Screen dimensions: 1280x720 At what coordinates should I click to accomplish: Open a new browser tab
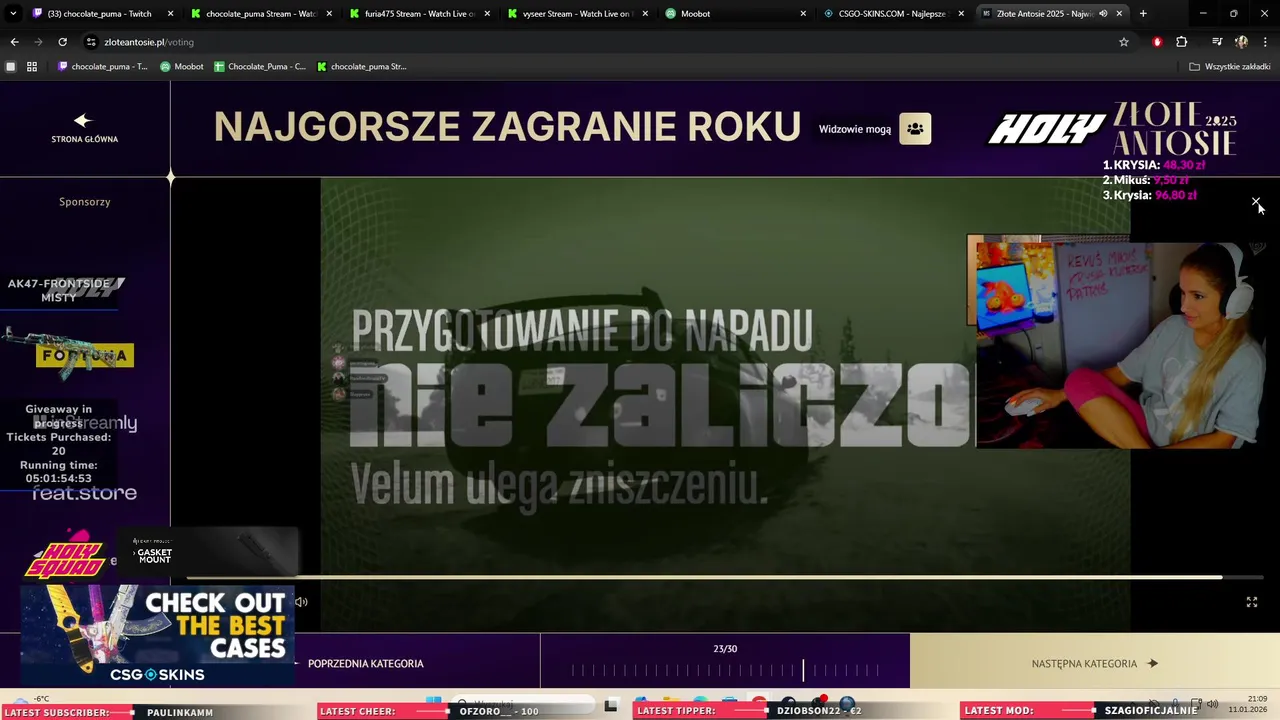pyautogui.click(x=1143, y=14)
